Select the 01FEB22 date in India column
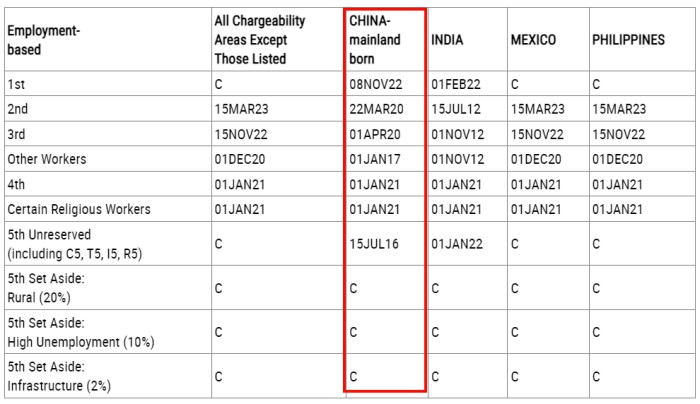700x404 pixels. [456, 84]
